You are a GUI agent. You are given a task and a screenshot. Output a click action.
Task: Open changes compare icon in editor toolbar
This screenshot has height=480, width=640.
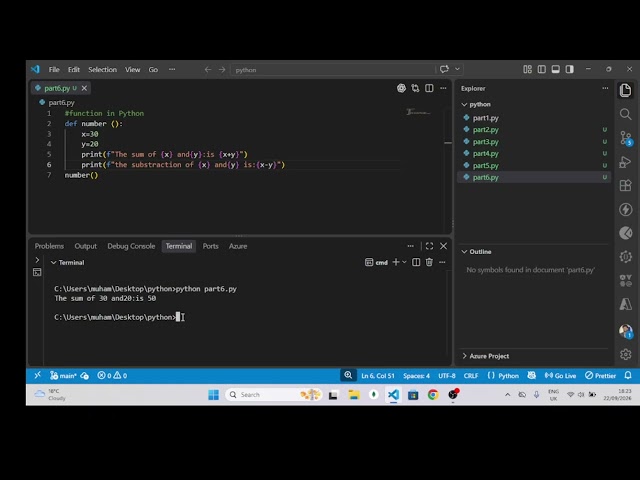point(415,88)
